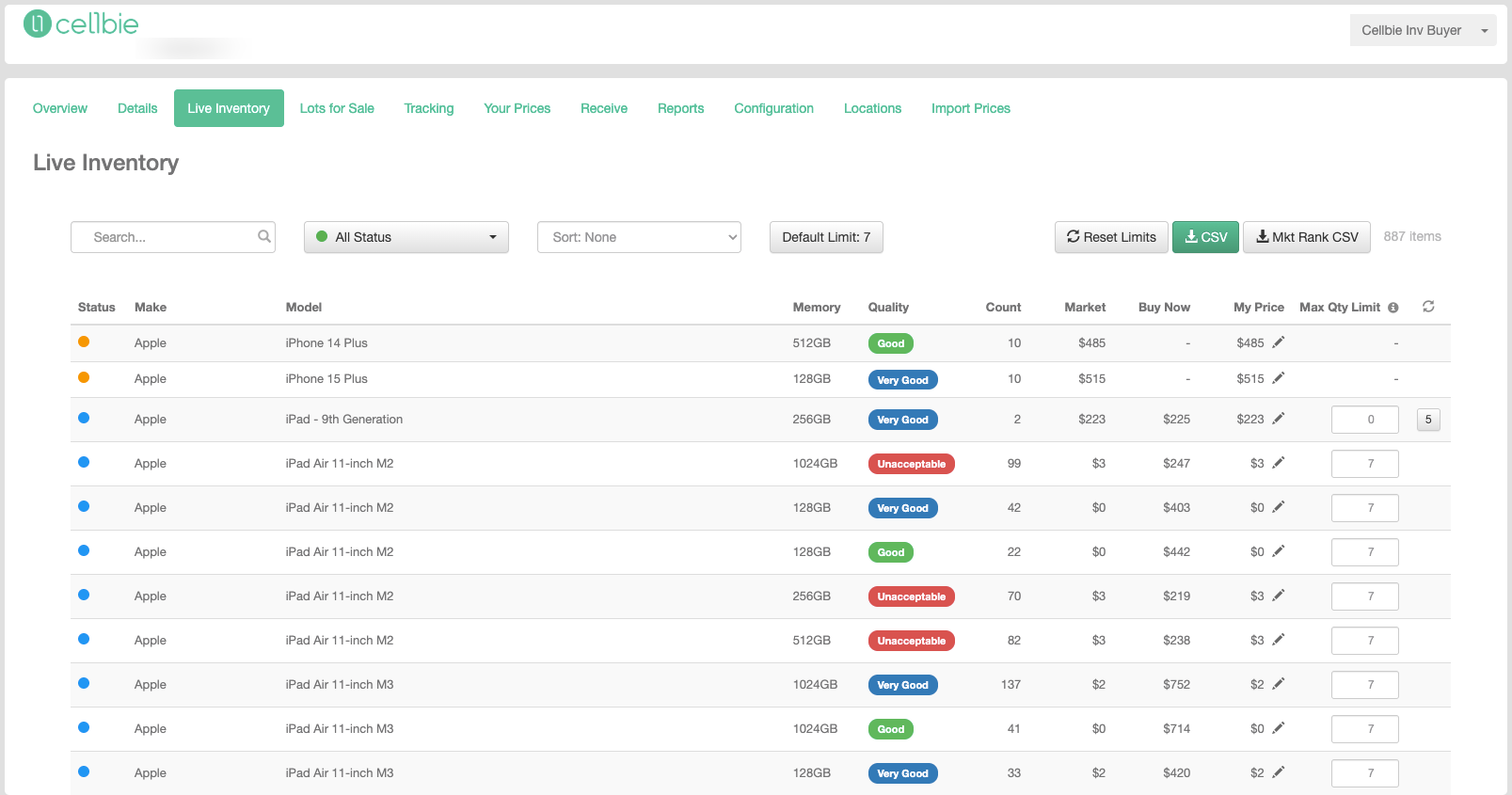
Task: Open the Sort: None dropdown
Action: coord(639,237)
